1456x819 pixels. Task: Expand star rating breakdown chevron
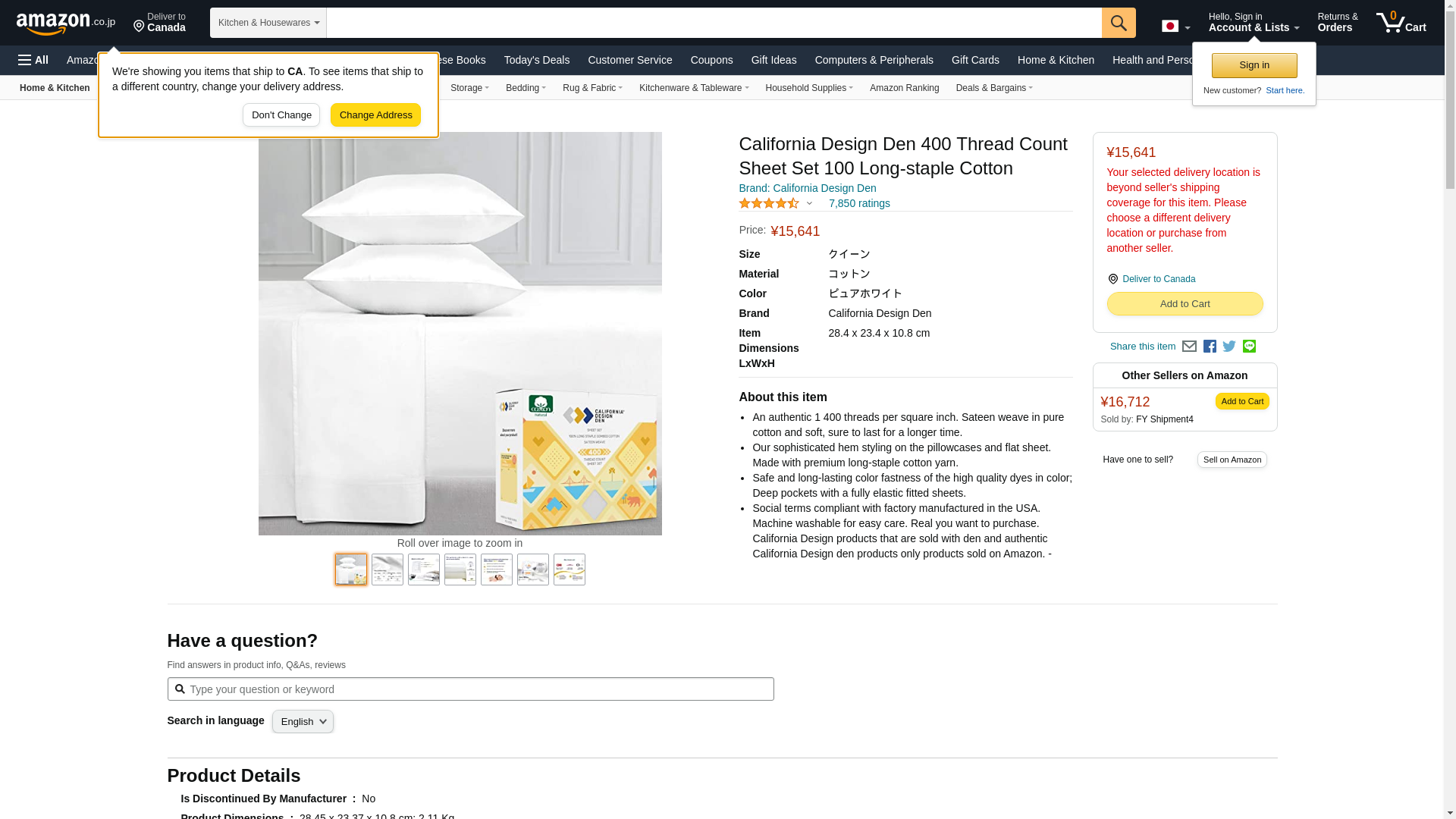(809, 203)
